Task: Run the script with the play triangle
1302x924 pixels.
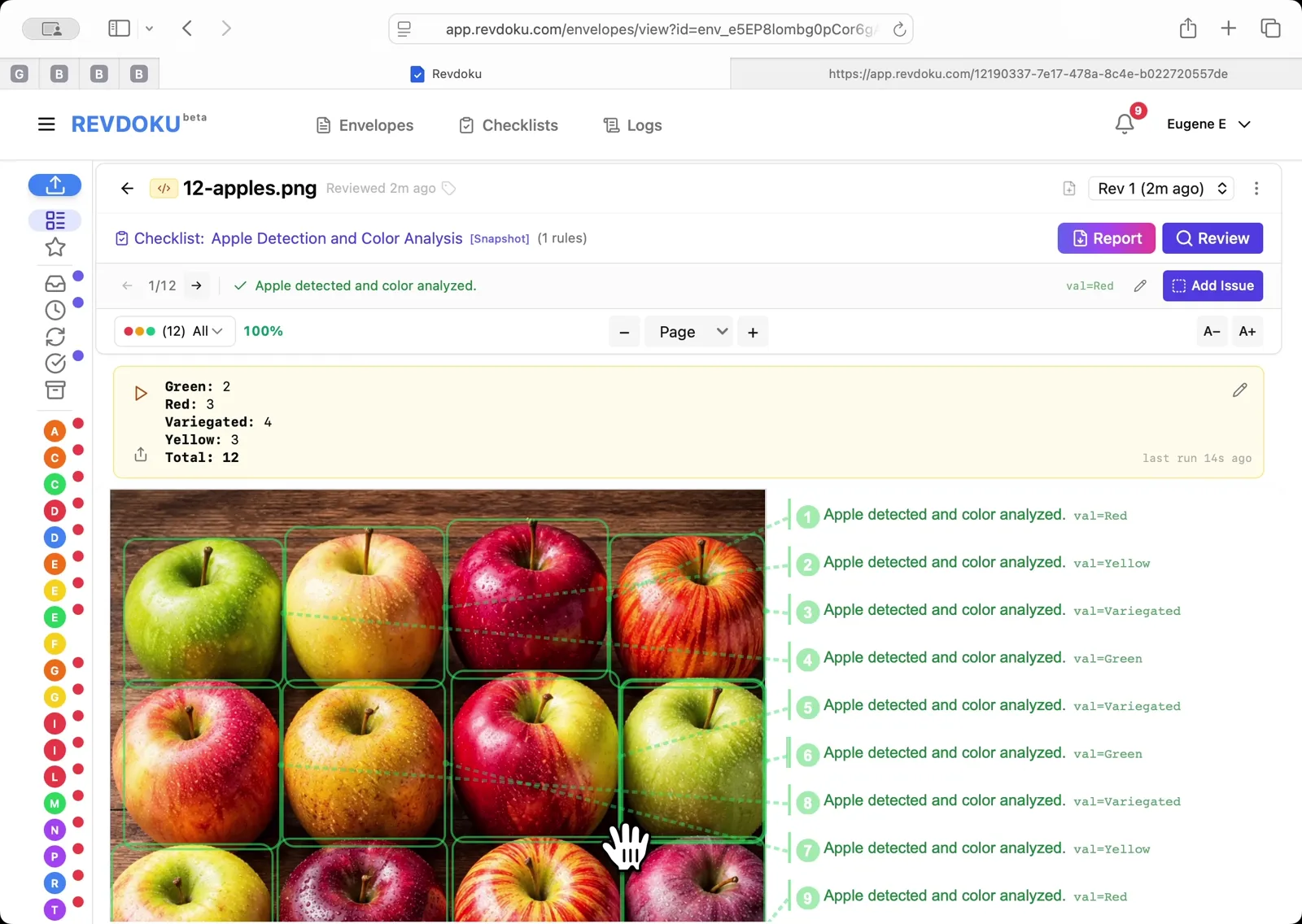Action: coord(141,393)
